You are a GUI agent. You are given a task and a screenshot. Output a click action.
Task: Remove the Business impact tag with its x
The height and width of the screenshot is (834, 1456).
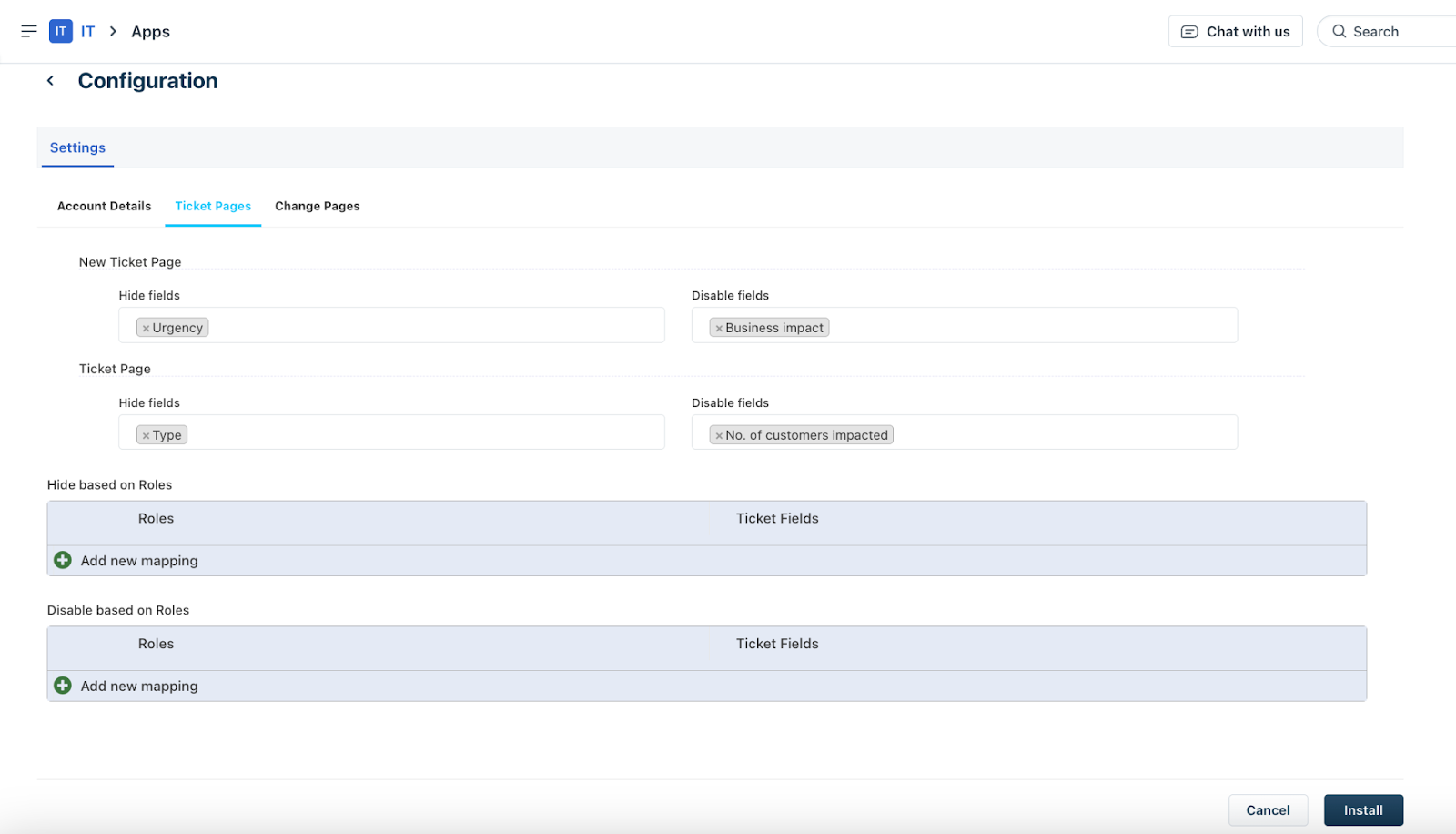pos(719,329)
